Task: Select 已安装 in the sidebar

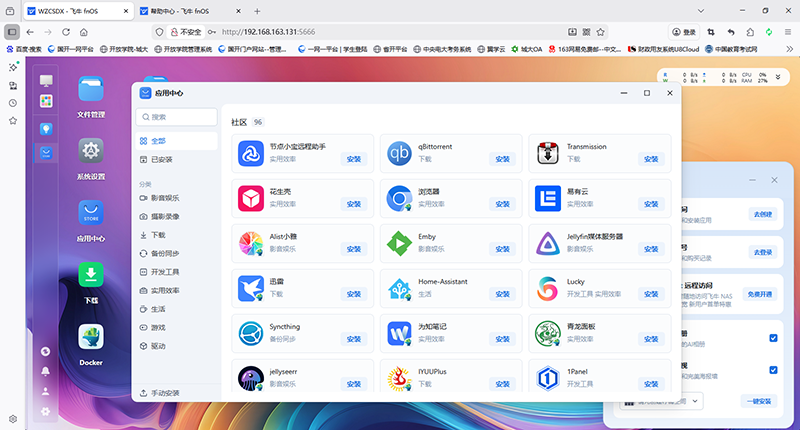Action: coord(177,160)
